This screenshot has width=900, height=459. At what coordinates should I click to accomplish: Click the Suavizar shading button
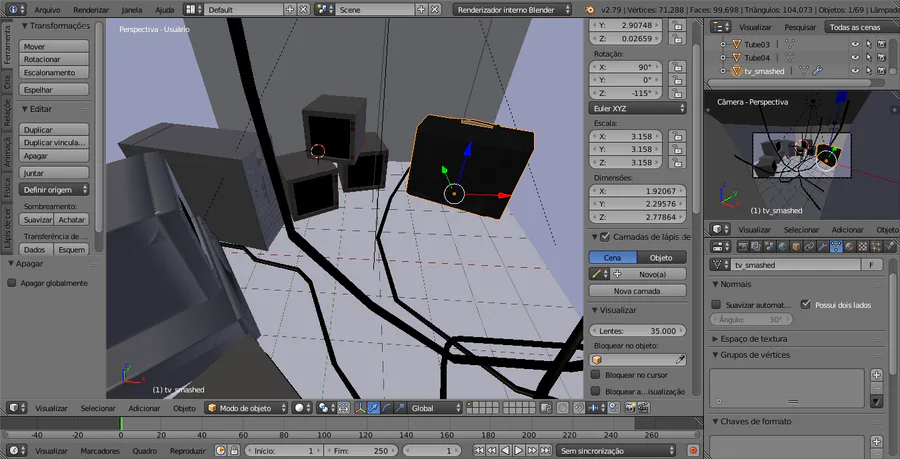pyautogui.click(x=36, y=219)
